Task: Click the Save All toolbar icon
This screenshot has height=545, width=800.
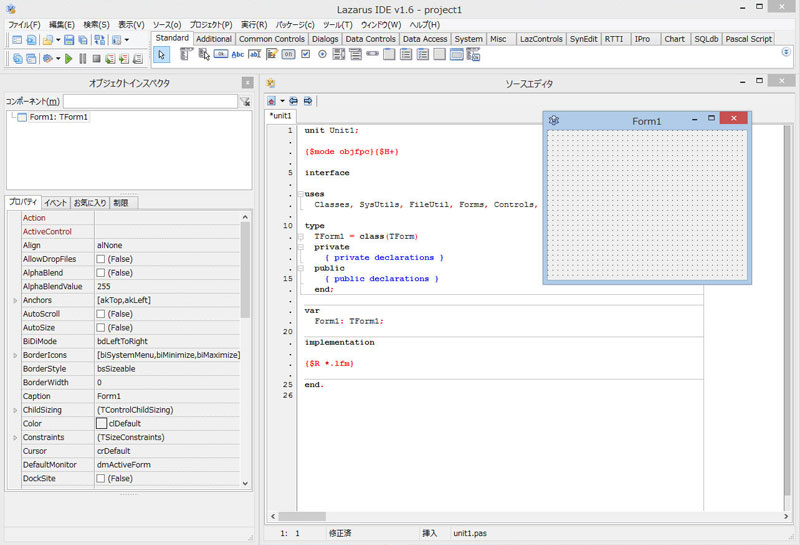Action: pos(83,40)
